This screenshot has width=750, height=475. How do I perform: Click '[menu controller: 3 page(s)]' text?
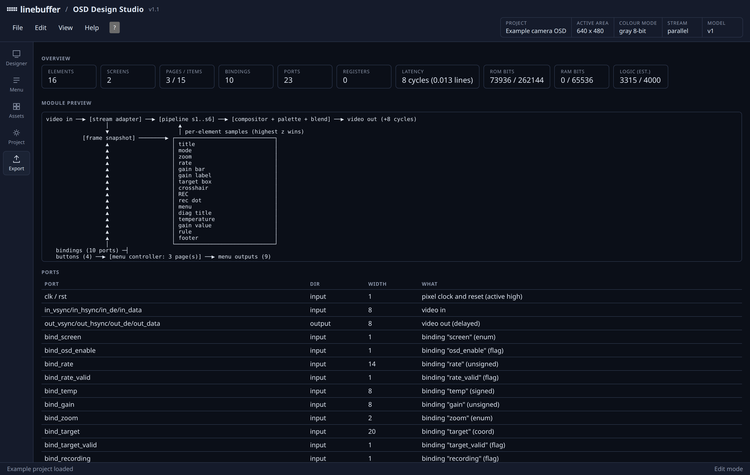(x=155, y=257)
